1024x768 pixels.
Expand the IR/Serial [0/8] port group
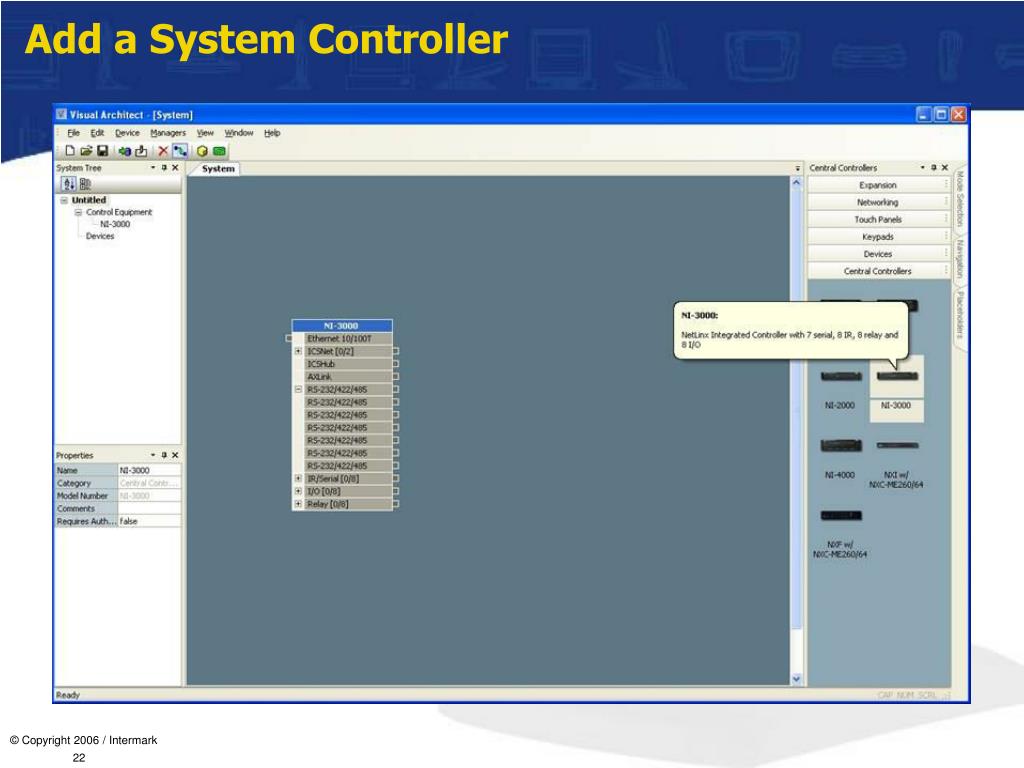[x=298, y=479]
